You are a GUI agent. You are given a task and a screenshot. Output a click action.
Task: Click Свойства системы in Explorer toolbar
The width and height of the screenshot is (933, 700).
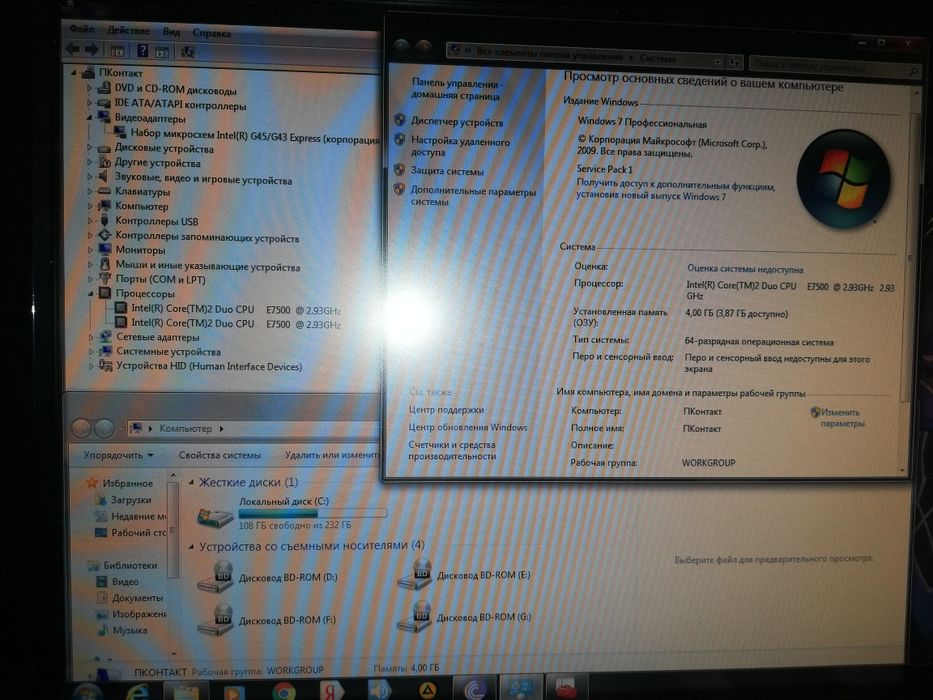click(x=220, y=455)
